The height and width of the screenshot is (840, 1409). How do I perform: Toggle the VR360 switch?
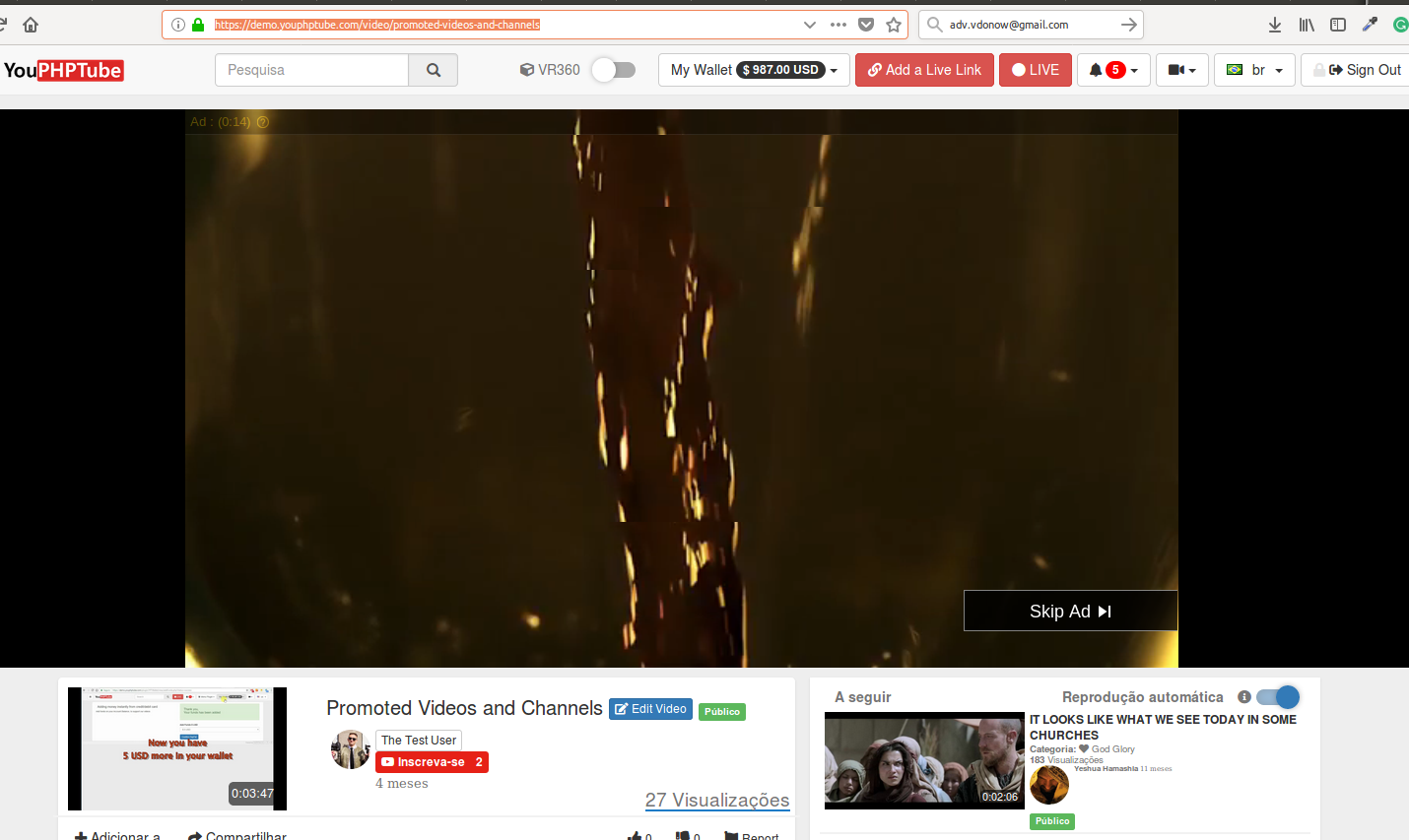(x=613, y=70)
